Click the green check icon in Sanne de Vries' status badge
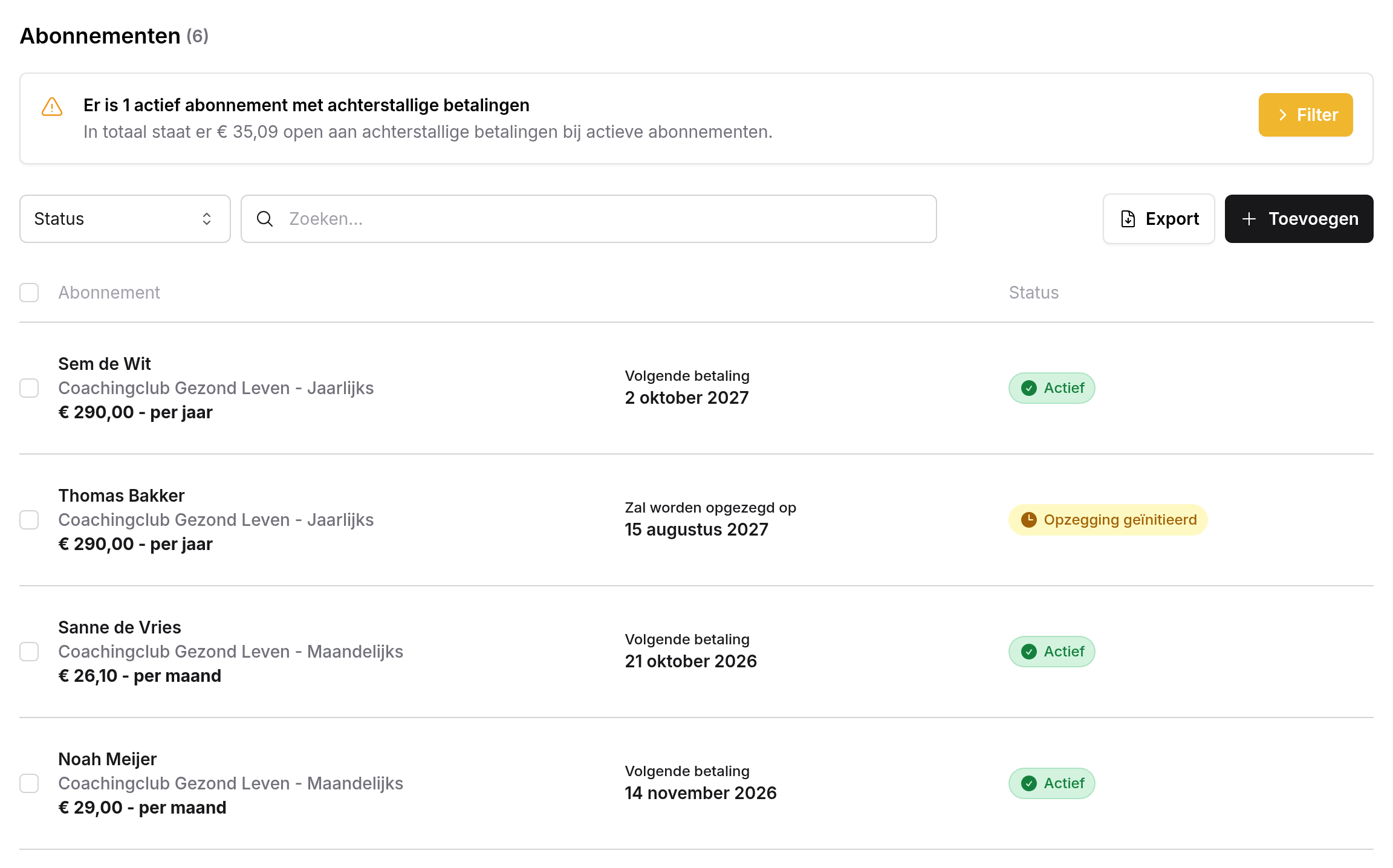Screen dimensions: 1393x868 [x=1029, y=652]
